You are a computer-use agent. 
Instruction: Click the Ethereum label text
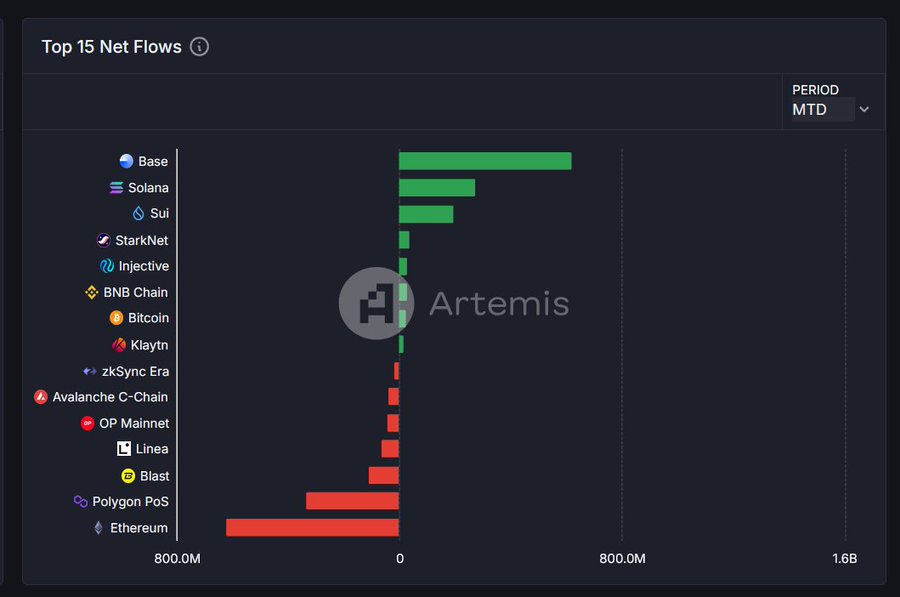tap(139, 528)
